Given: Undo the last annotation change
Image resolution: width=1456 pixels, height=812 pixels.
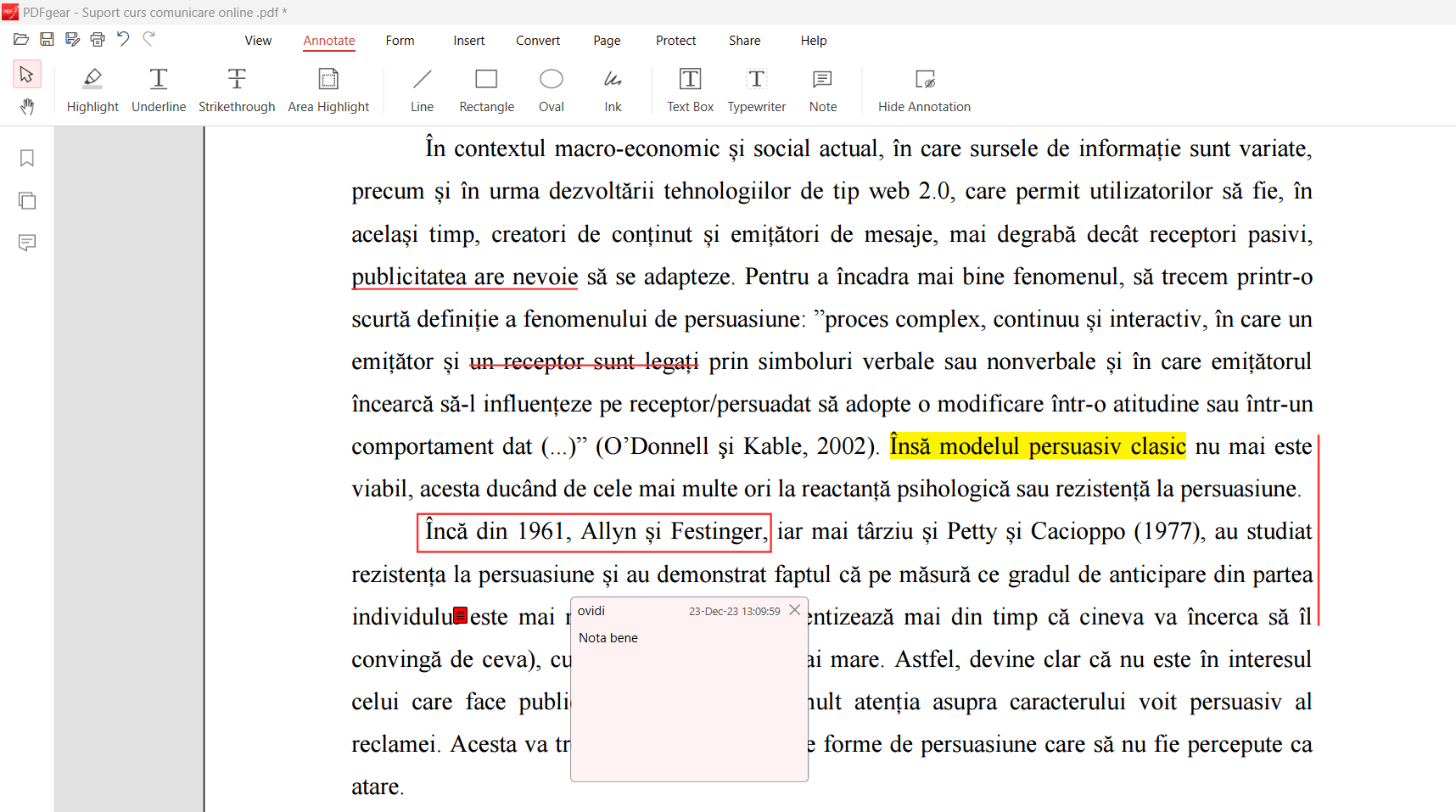Looking at the screenshot, I should coord(122,38).
